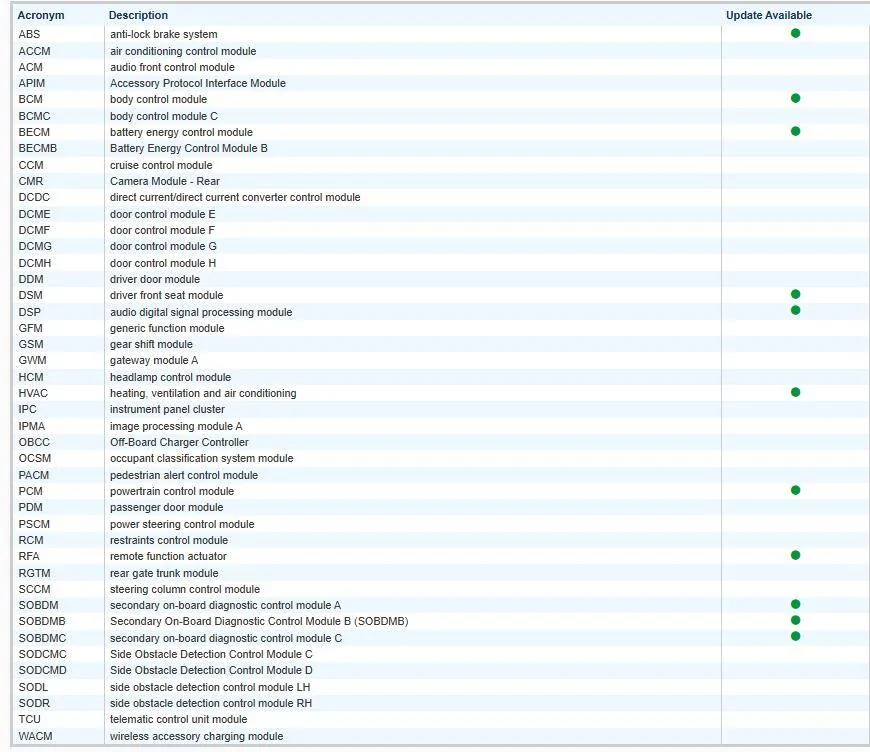The height and width of the screenshot is (752, 870).
Task: Click the SODL acronym cell
Action: click(x=33, y=687)
